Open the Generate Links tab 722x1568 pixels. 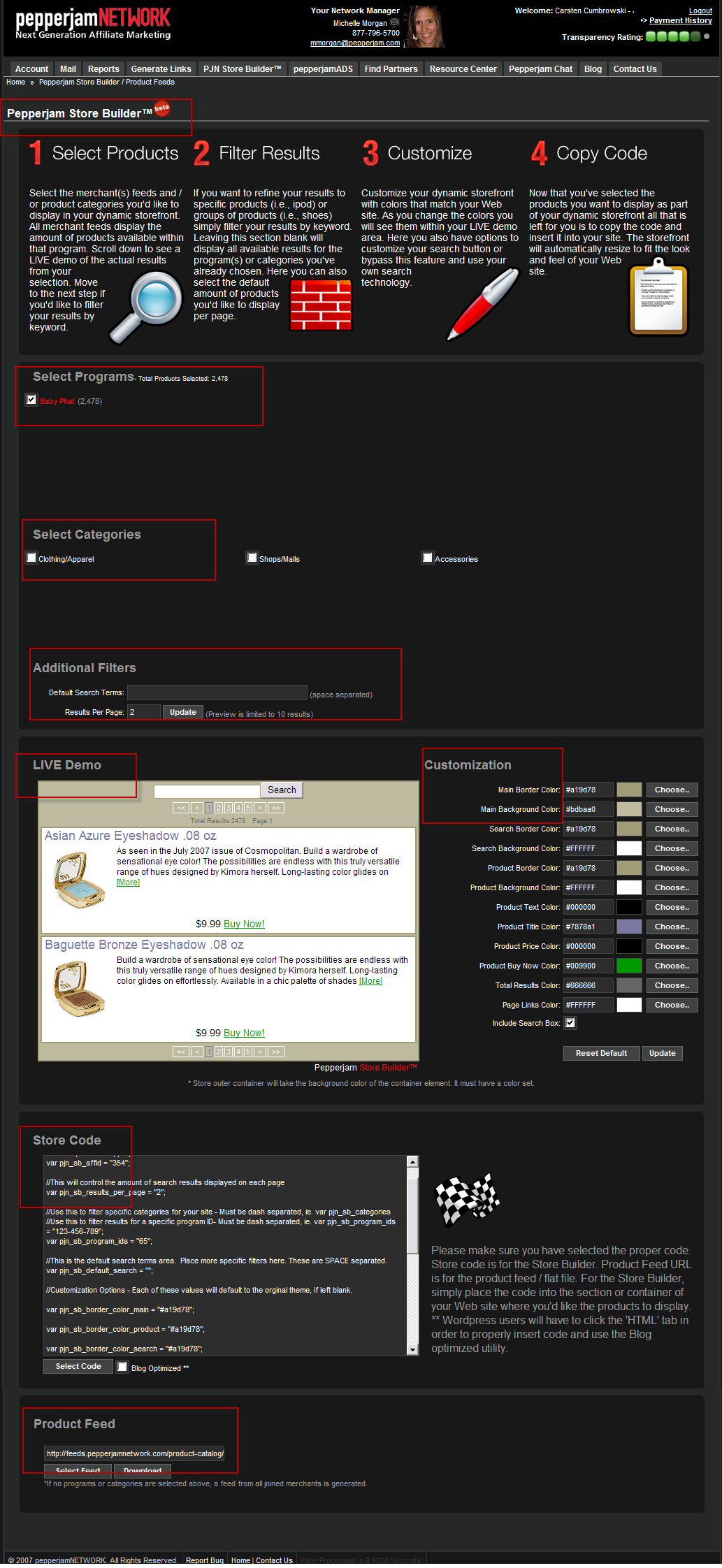(x=161, y=69)
